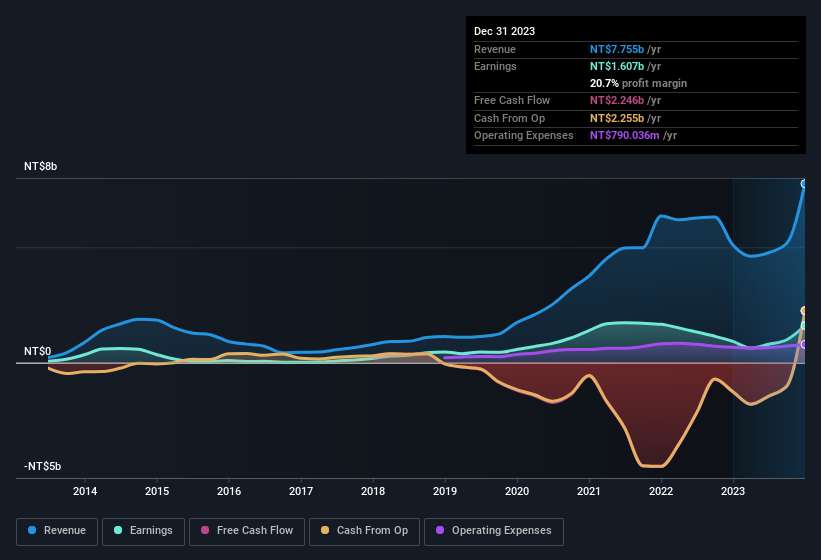The width and height of the screenshot is (821, 560).
Task: Click the 2021 x-axis label
Action: click(589, 491)
